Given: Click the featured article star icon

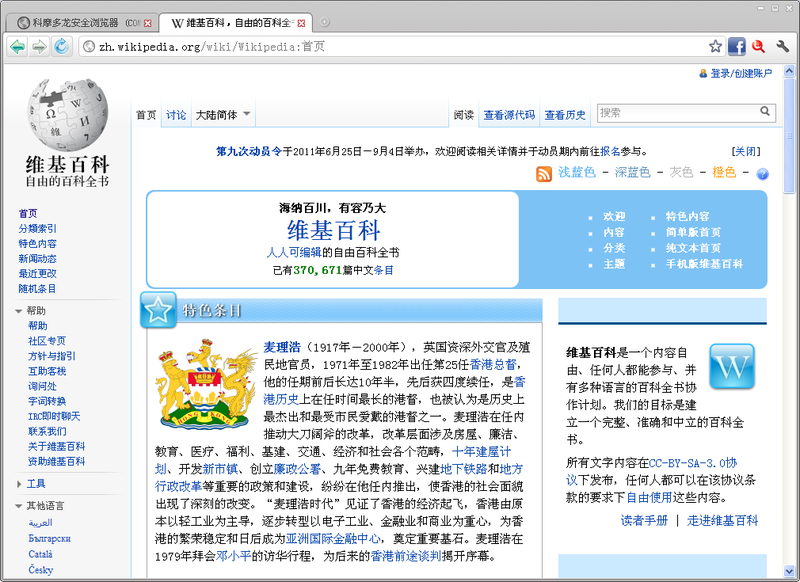Looking at the screenshot, I should (158, 310).
